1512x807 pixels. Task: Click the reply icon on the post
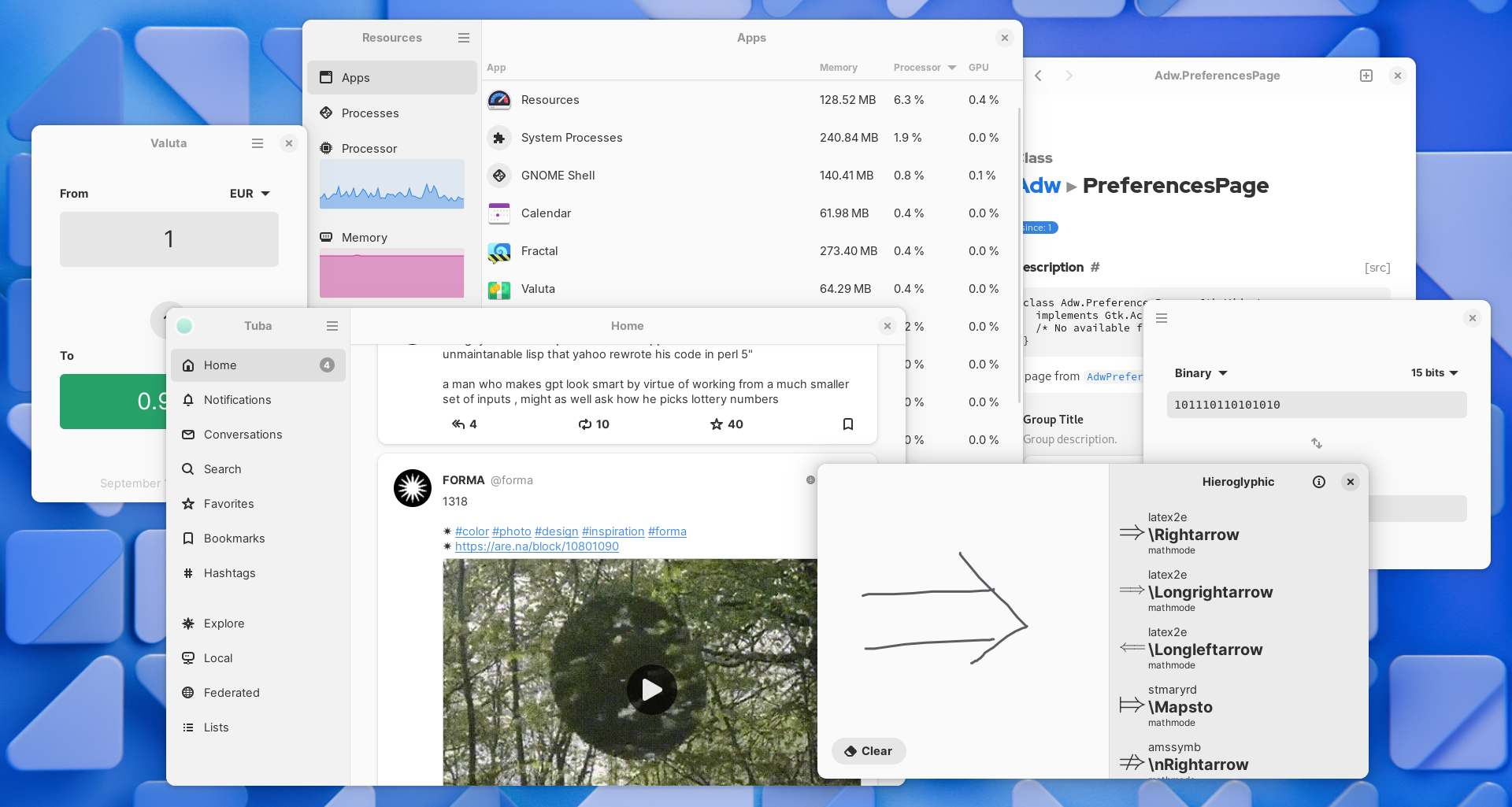point(458,424)
